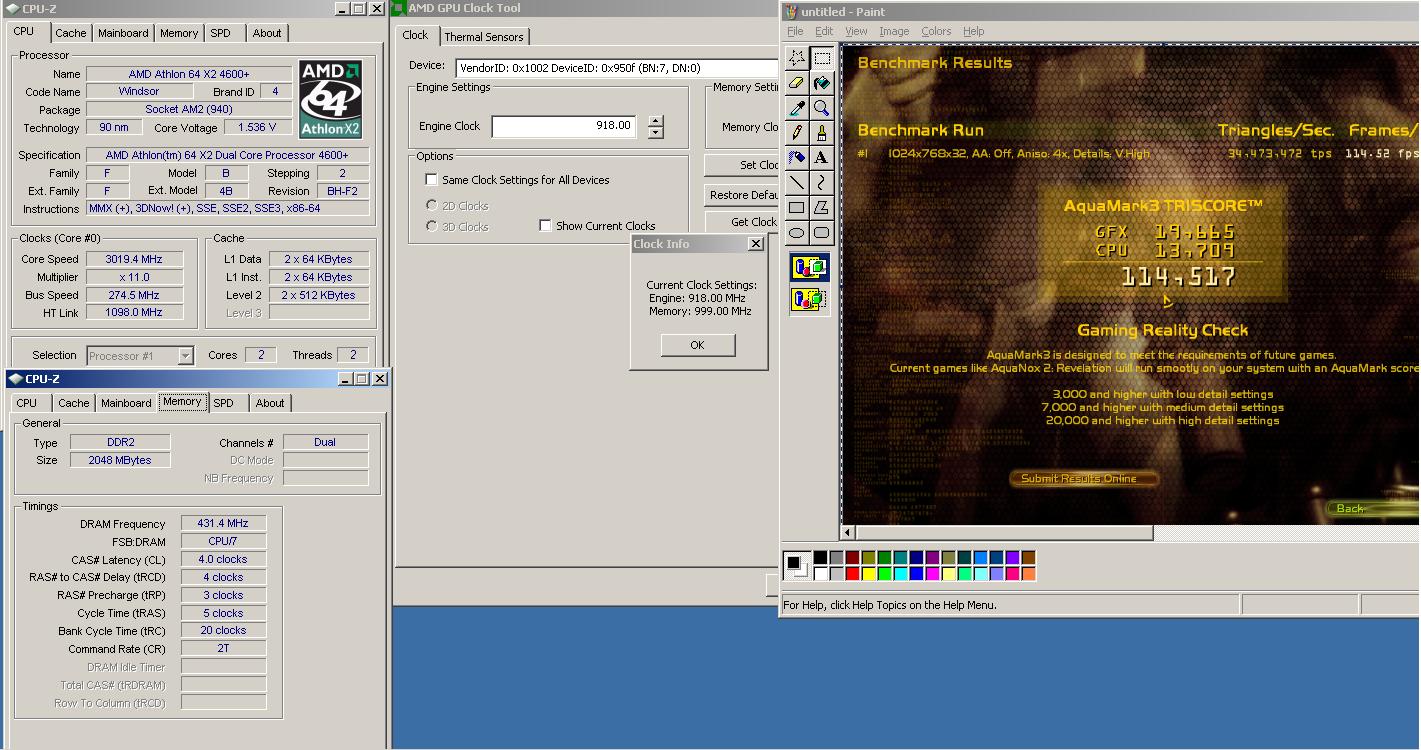1421x750 pixels.
Task: Click the Get Clock button
Action: coord(741,222)
